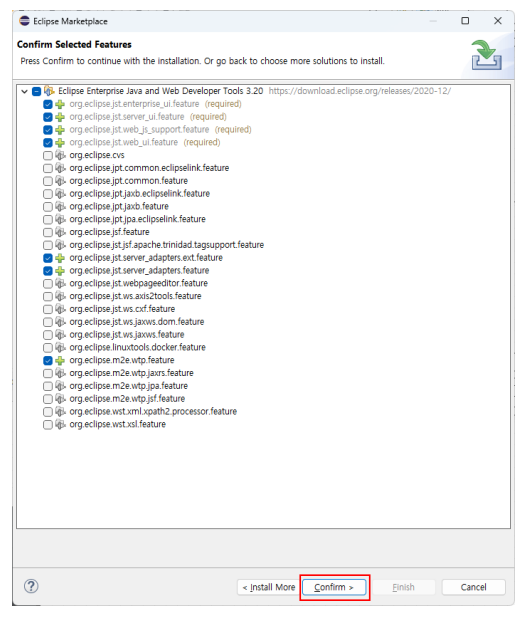Toggle the Eclipse Enterprise Java parent checkbox

(x=37, y=91)
